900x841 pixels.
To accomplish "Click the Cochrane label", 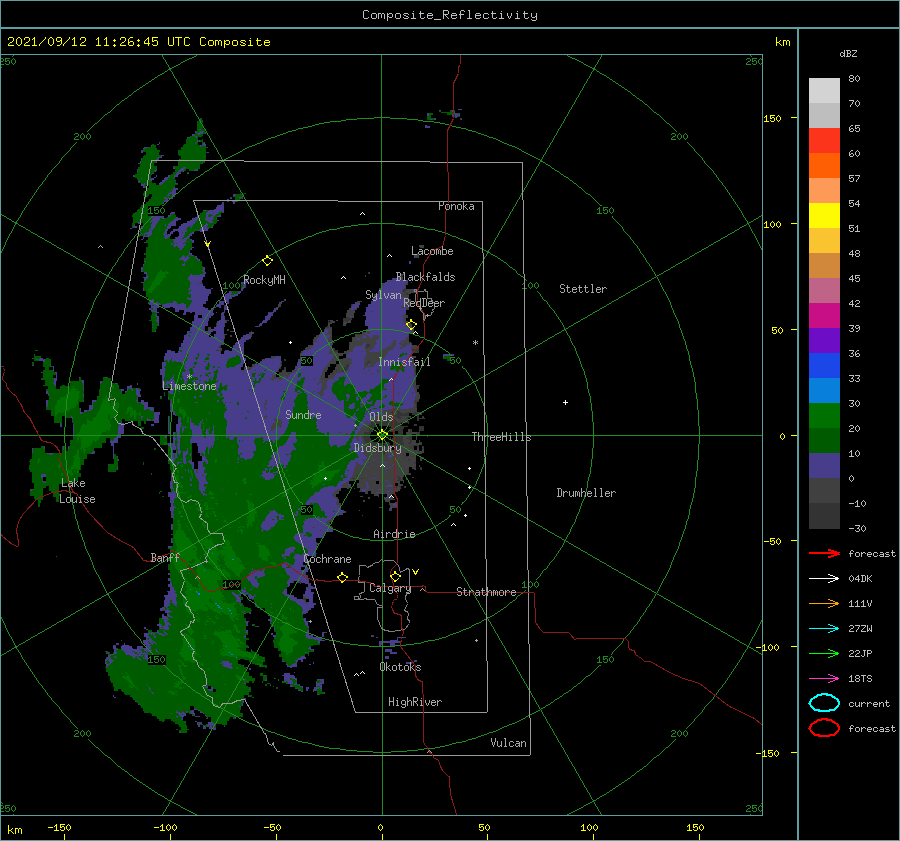I will tap(327, 559).
